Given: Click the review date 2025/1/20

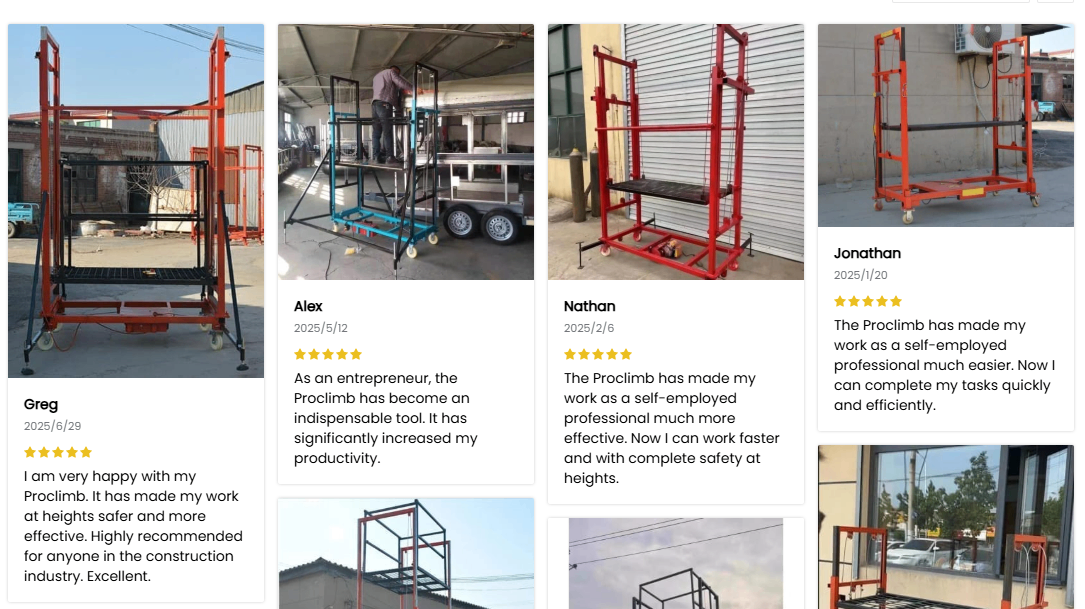Looking at the screenshot, I should point(861,275).
